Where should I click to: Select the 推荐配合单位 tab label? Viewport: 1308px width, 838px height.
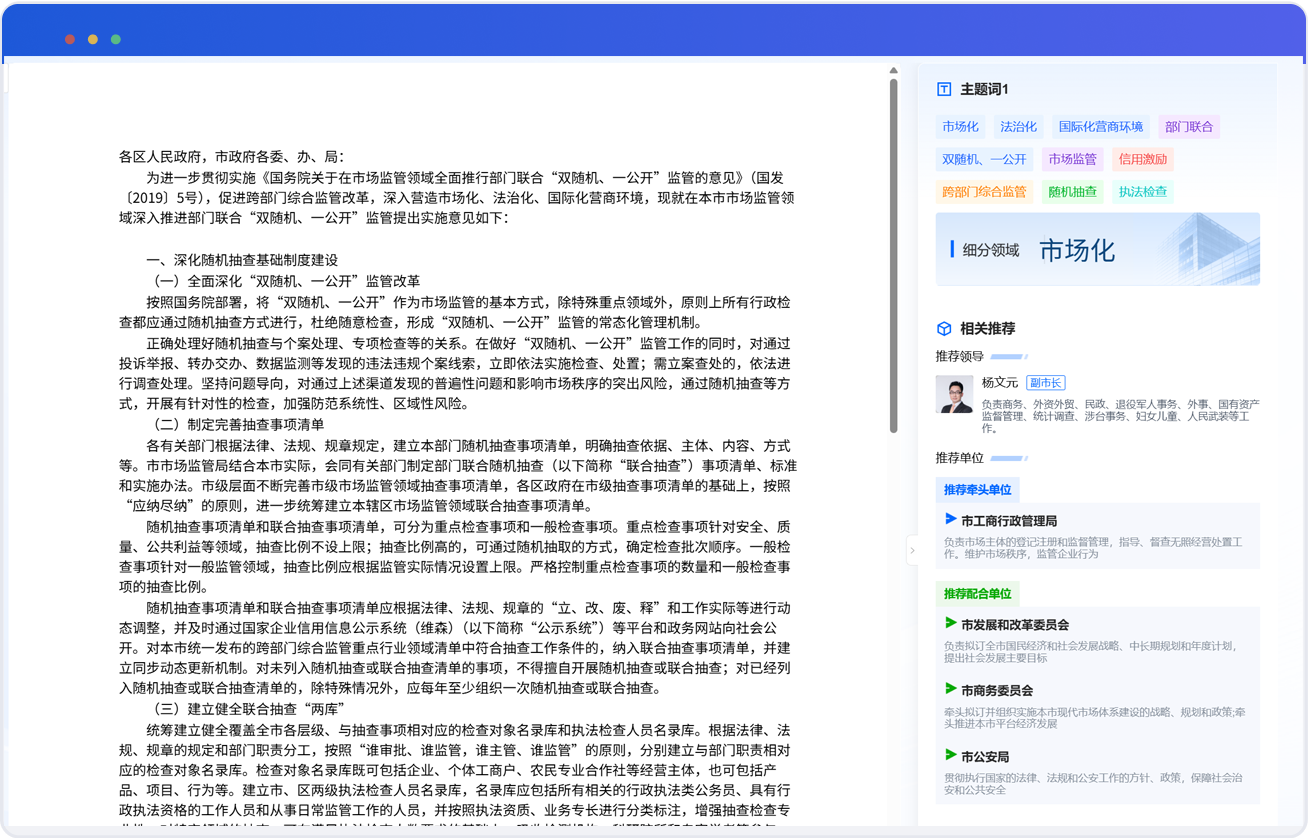977,594
